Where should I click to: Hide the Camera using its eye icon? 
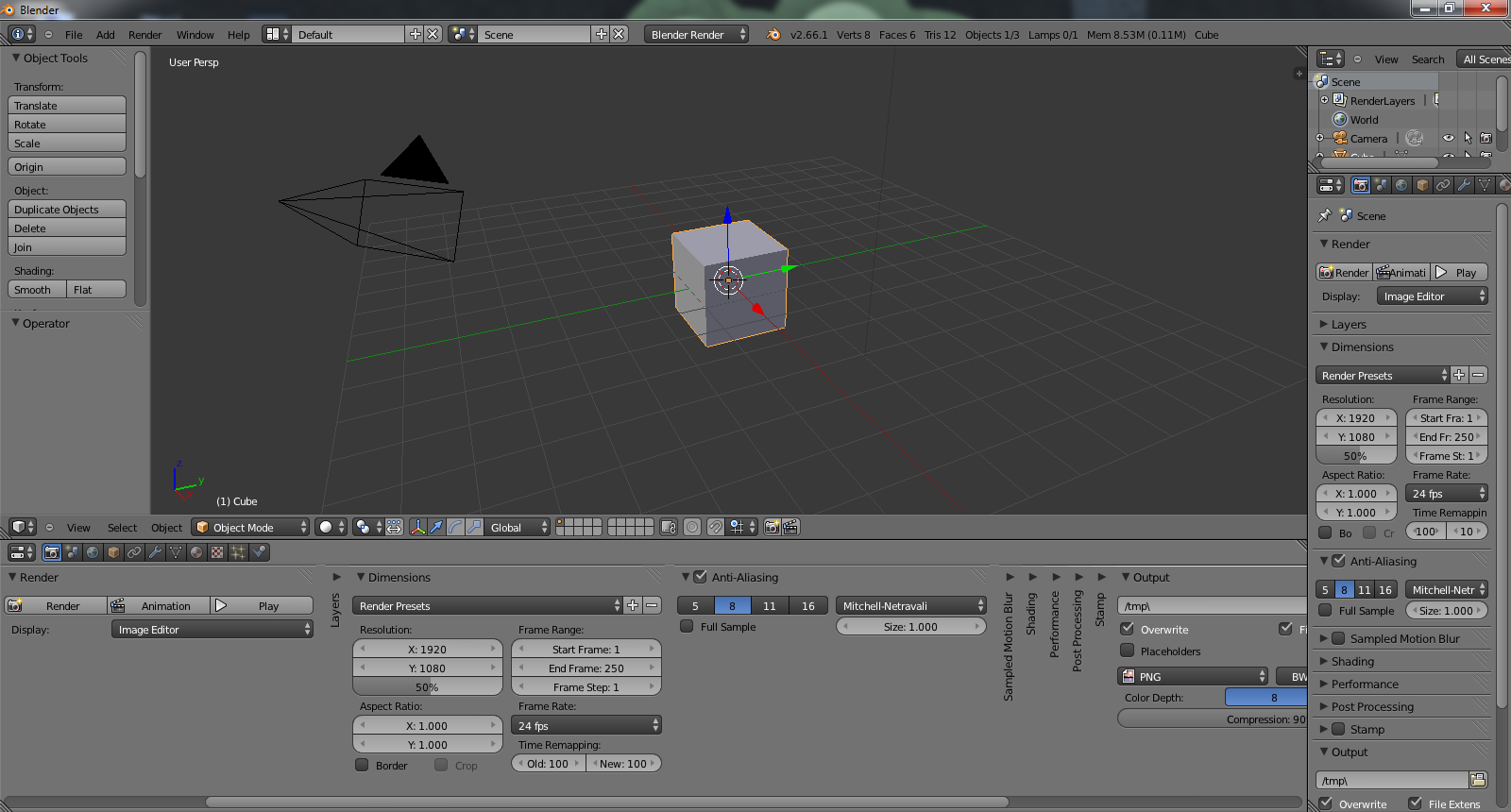click(x=1449, y=138)
